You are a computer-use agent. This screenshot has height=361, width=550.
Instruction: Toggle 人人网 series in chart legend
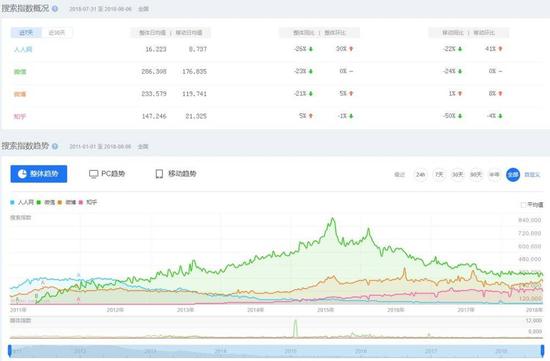22,202
